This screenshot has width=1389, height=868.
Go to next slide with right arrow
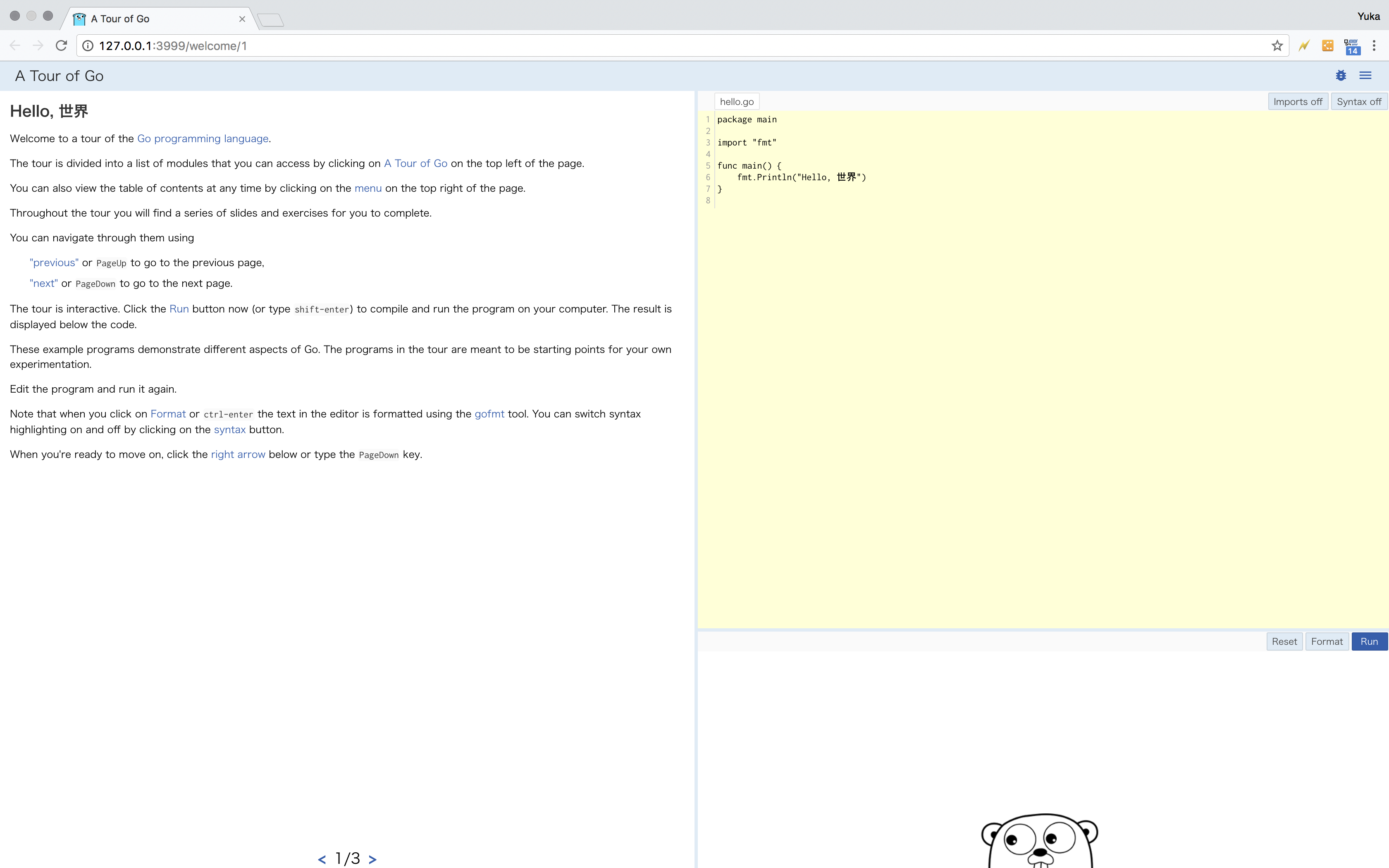coord(372,859)
